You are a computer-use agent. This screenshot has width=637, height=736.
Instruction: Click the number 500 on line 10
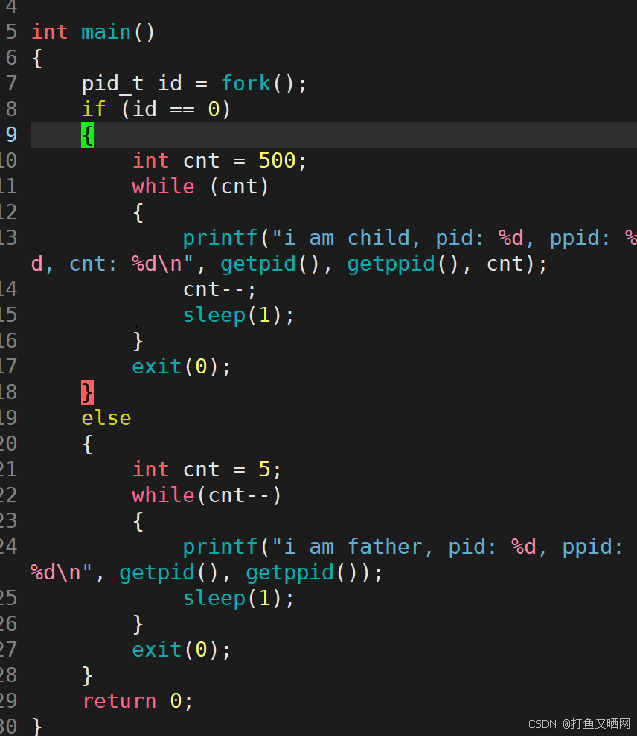click(x=277, y=161)
